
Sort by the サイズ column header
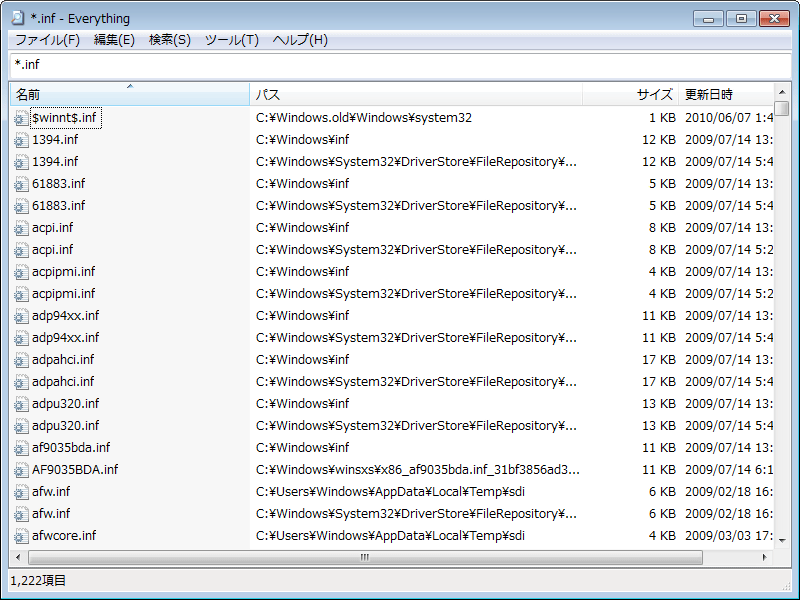(x=631, y=94)
